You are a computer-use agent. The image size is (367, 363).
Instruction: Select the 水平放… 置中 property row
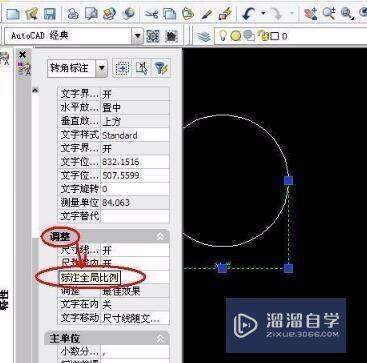point(113,108)
